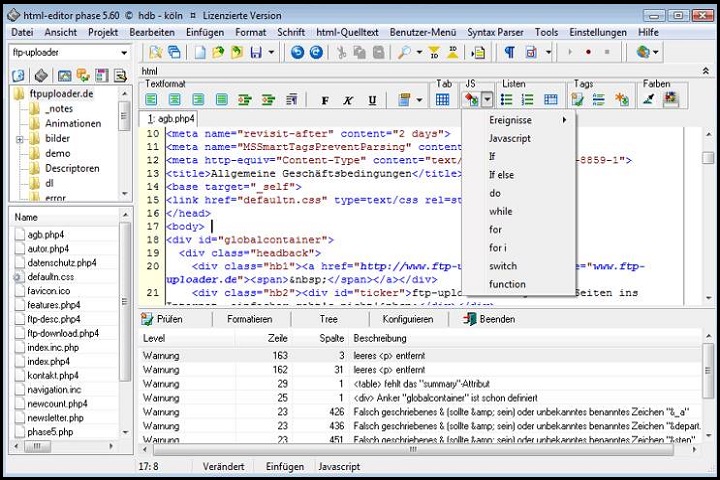Open the color palette icon under Farben

click(x=670, y=99)
